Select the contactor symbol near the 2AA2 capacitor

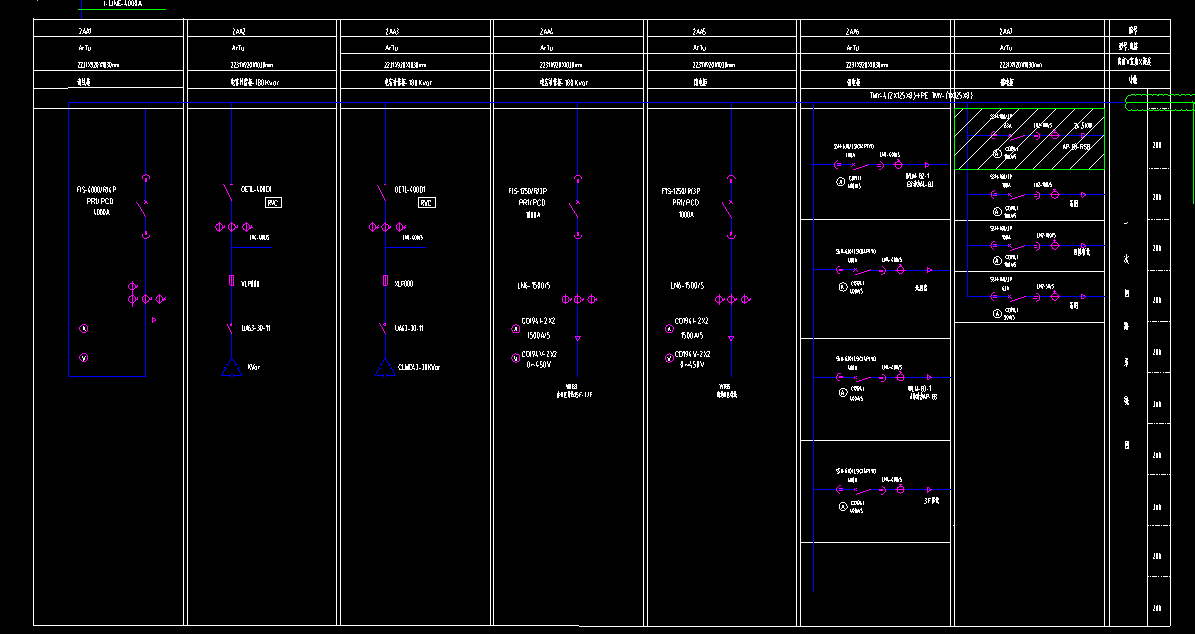(x=229, y=328)
